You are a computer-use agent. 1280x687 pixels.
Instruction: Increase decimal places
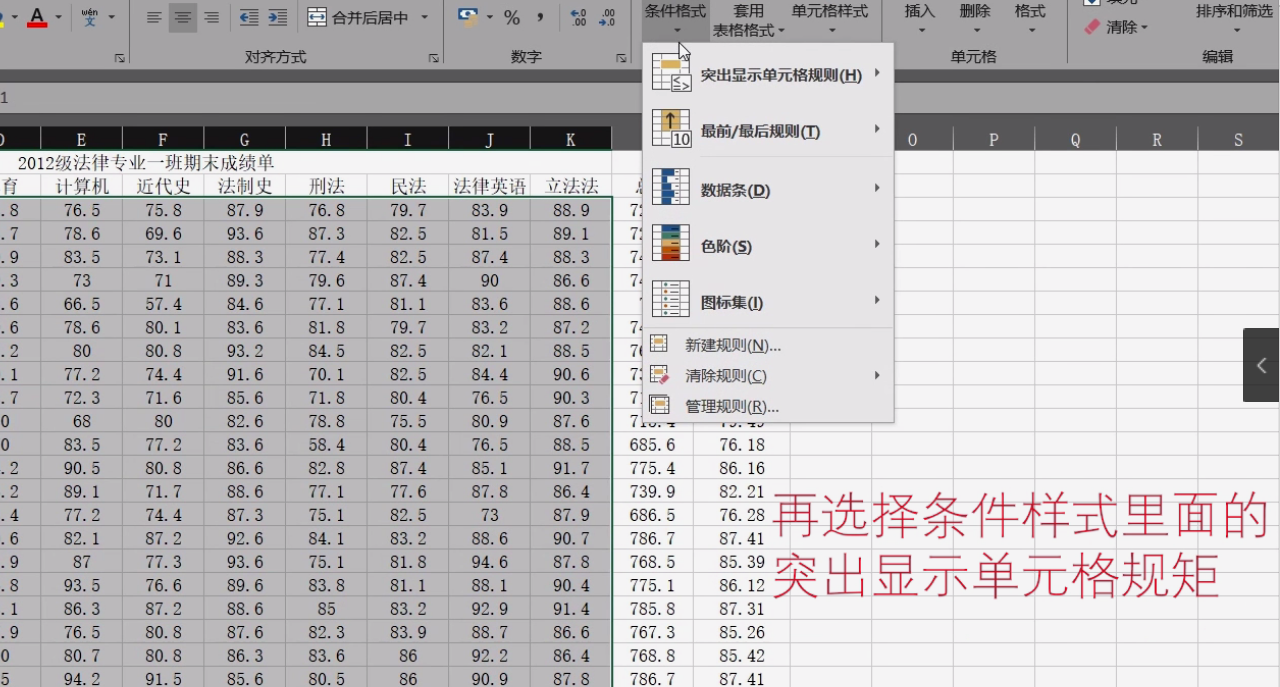tap(579, 18)
